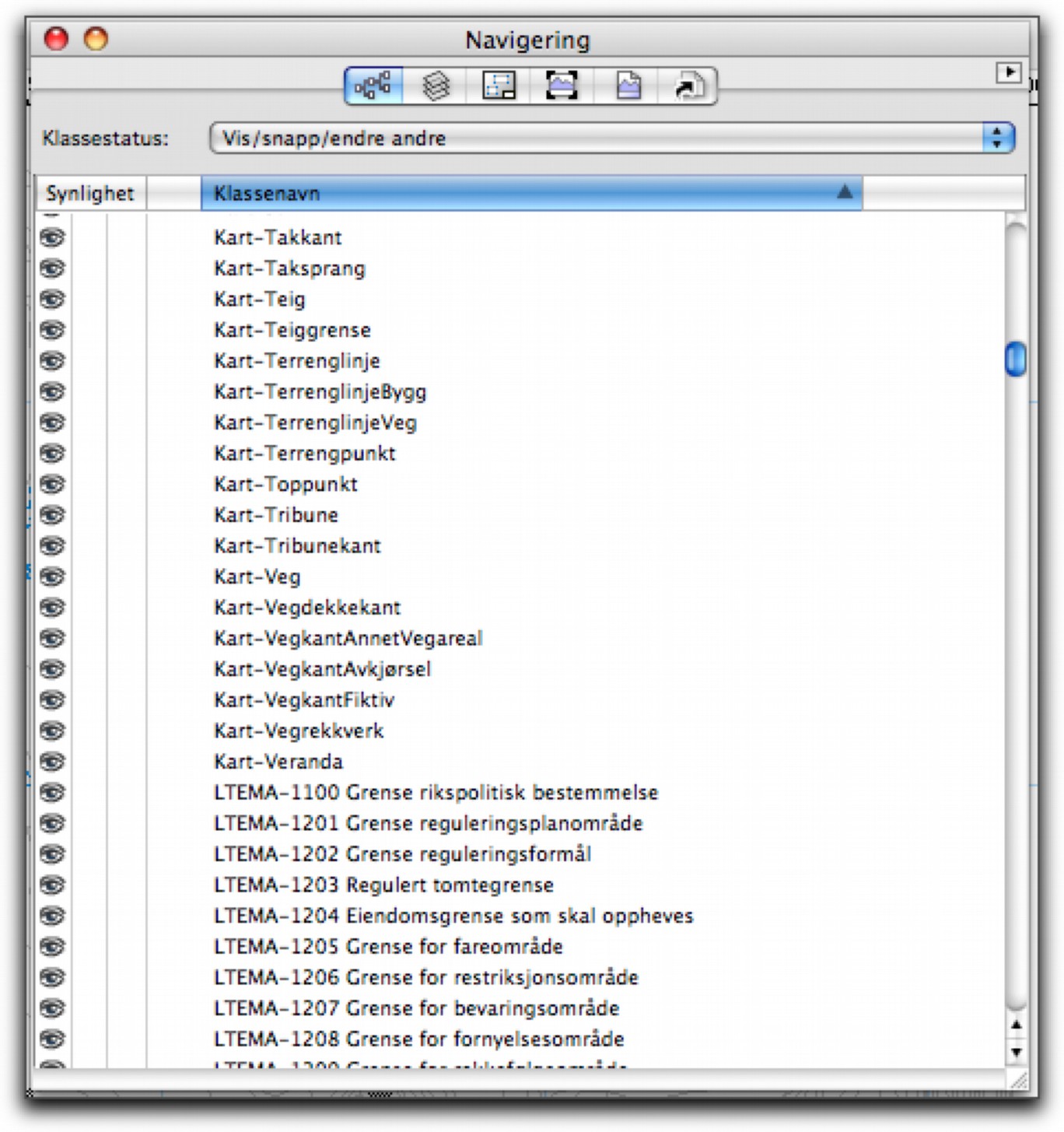Open the Klassestatus dropdown
This screenshot has height=1132, width=1064.
coord(612,138)
